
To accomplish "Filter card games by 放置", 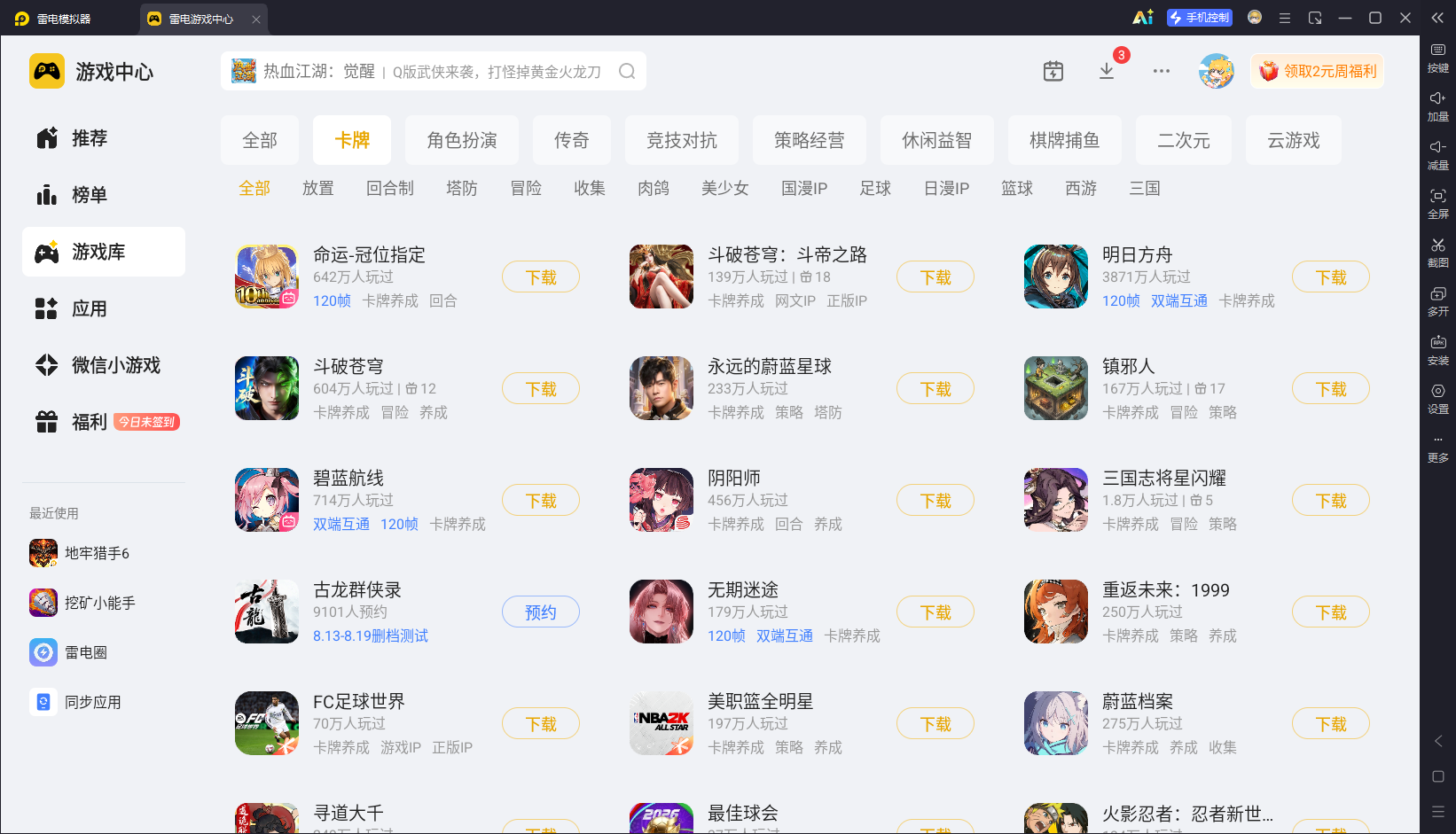I will (x=318, y=188).
